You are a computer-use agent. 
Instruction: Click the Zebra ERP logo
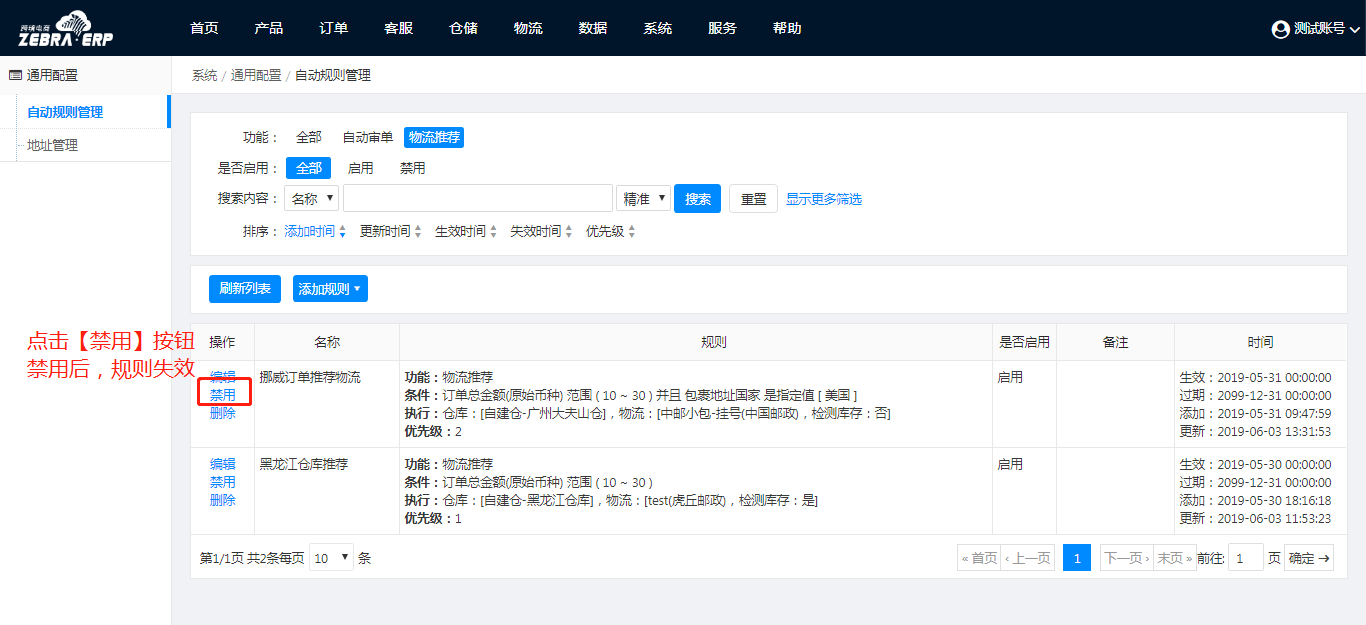pos(66,29)
